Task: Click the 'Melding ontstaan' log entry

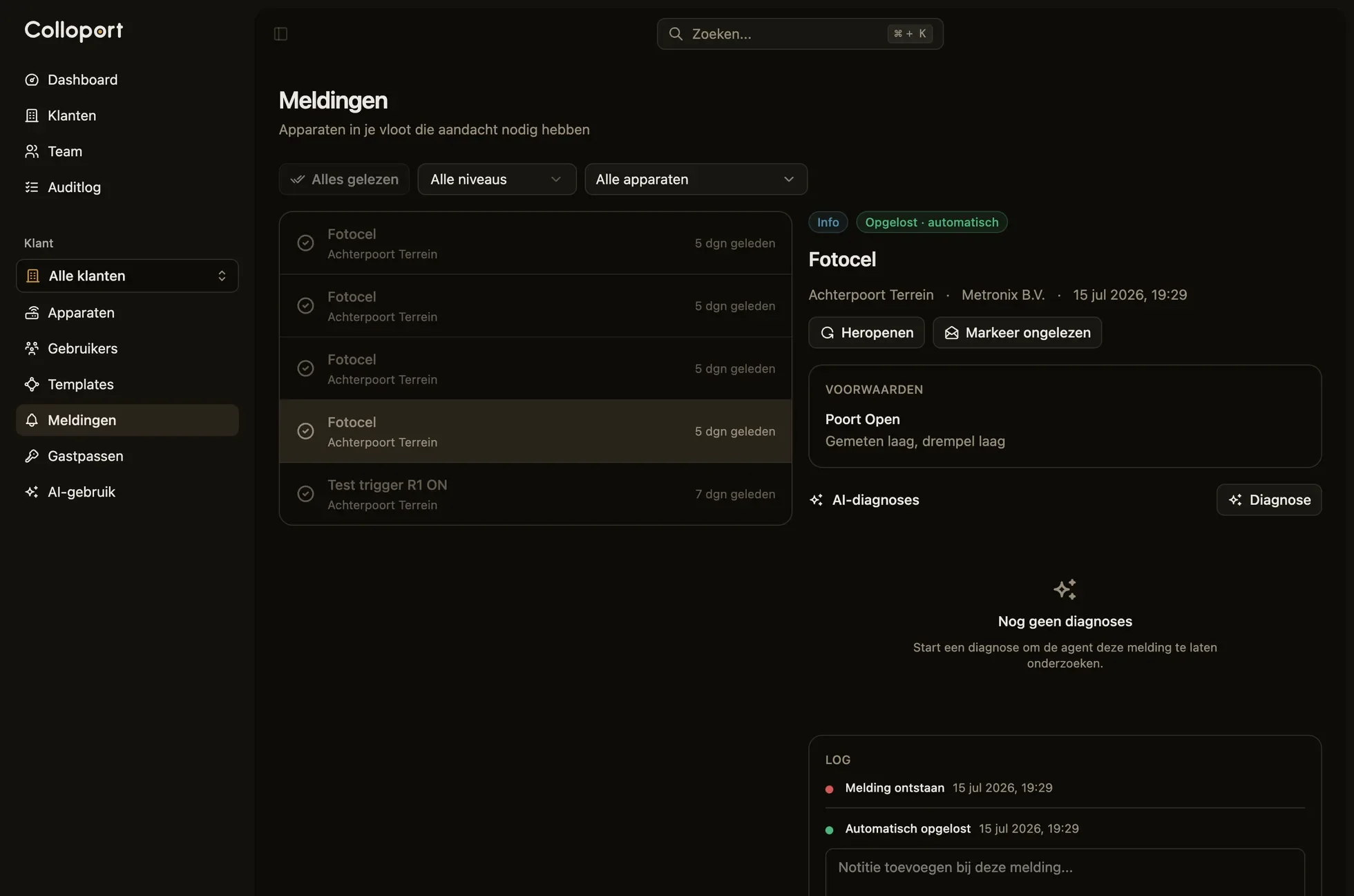Action: coord(894,788)
